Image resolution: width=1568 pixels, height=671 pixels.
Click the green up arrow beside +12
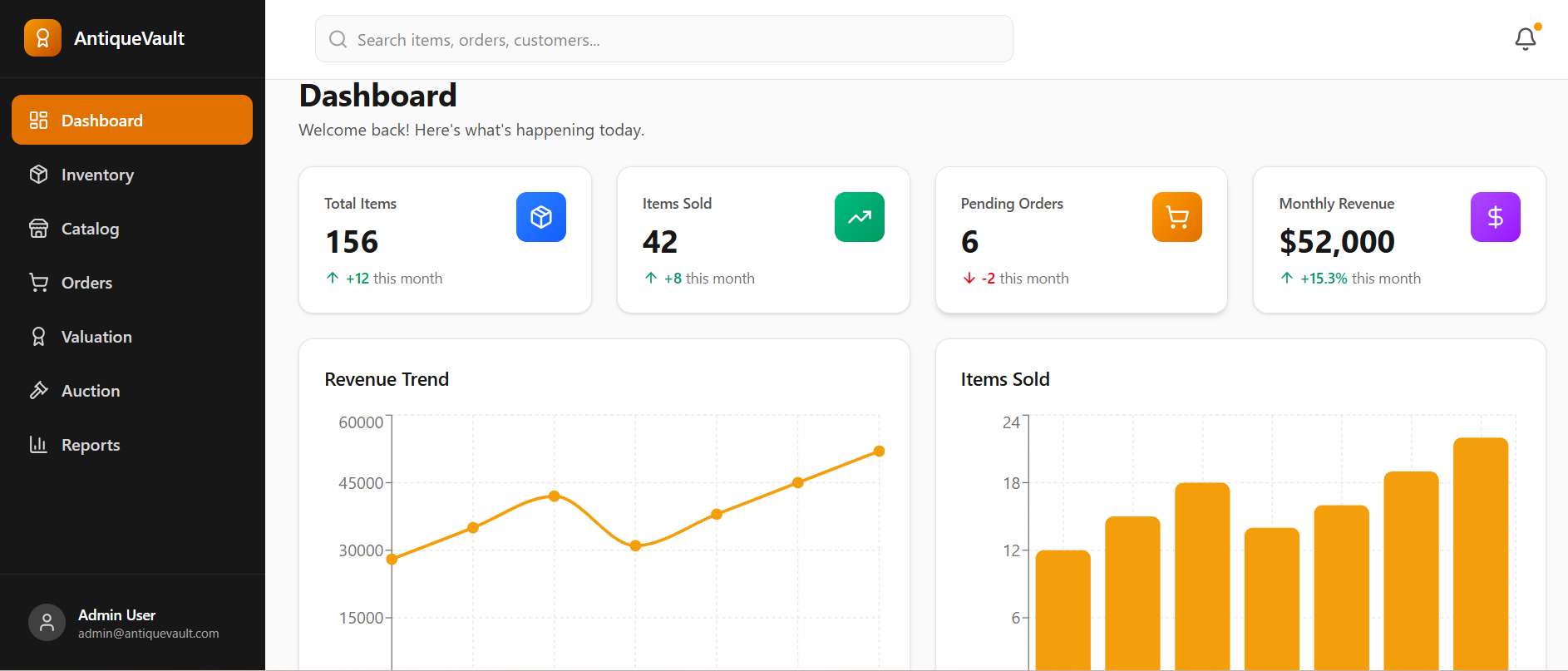(333, 278)
